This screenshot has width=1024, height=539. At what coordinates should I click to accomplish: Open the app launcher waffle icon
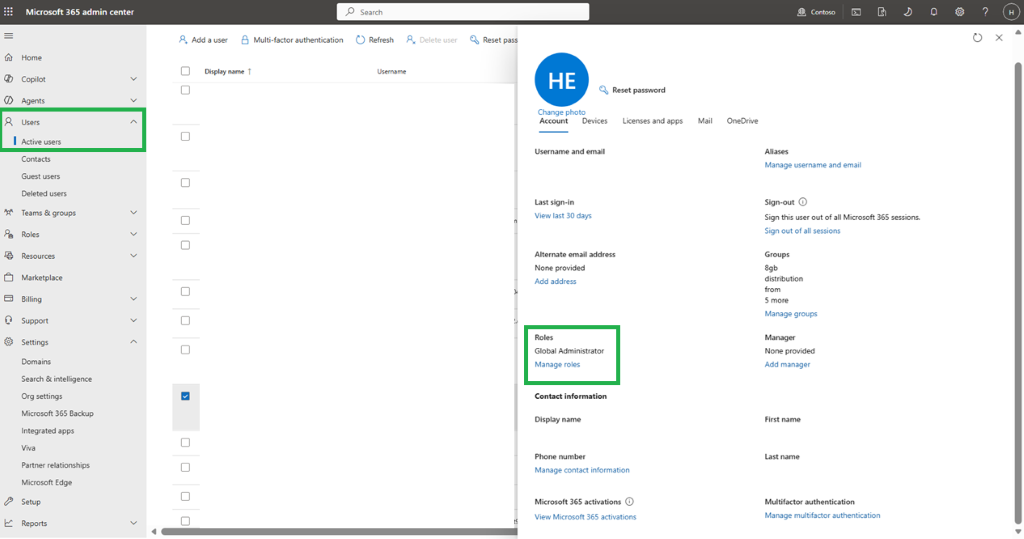[x=8, y=12]
